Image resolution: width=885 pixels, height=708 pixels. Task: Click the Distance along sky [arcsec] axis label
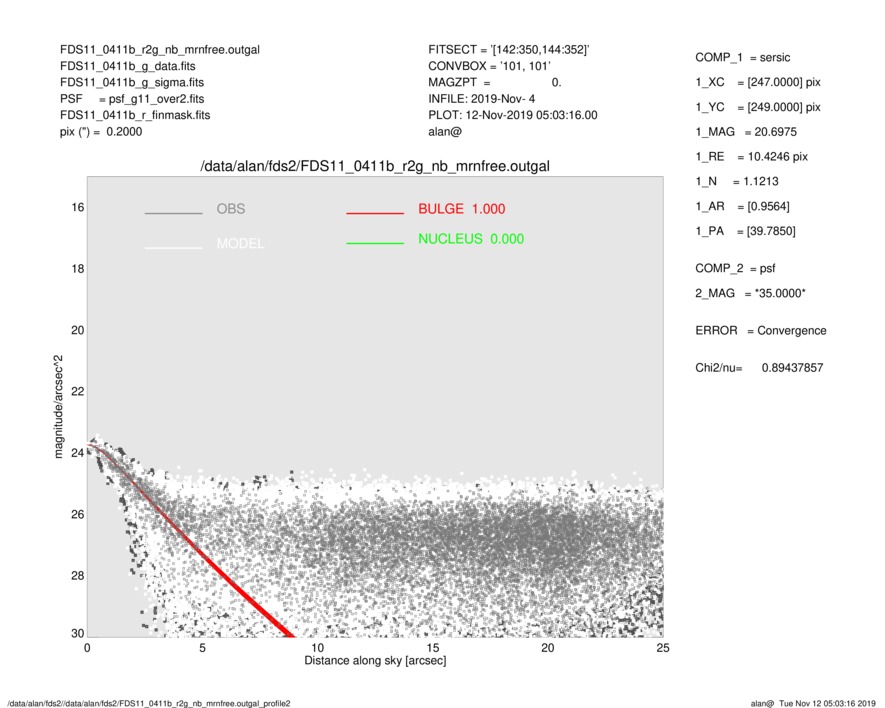pyautogui.click(x=375, y=661)
